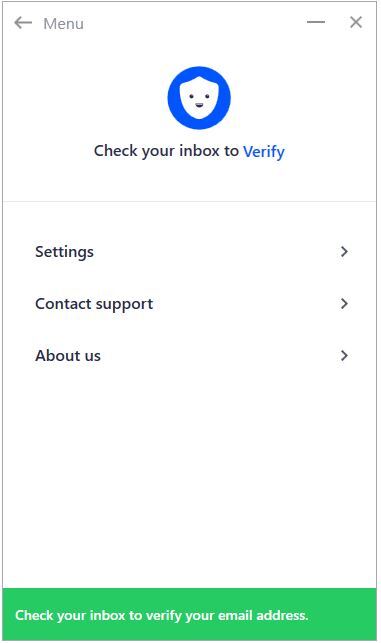Select the Contact support entry
The width and height of the screenshot is (381, 643).
192,303
